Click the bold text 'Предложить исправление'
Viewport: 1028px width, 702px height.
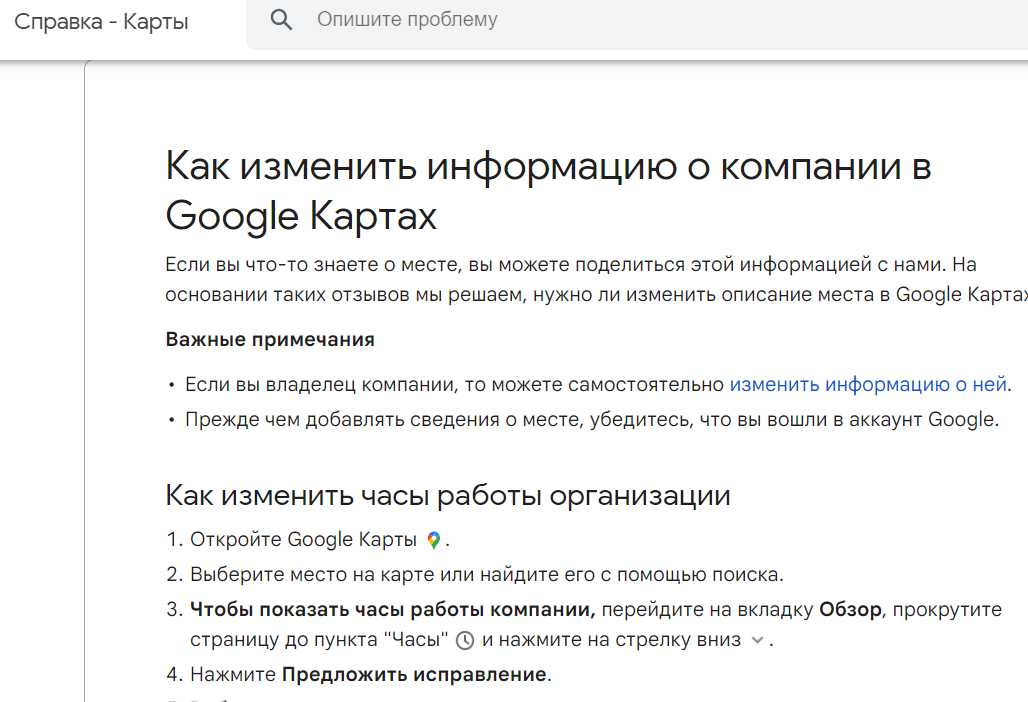[414, 674]
